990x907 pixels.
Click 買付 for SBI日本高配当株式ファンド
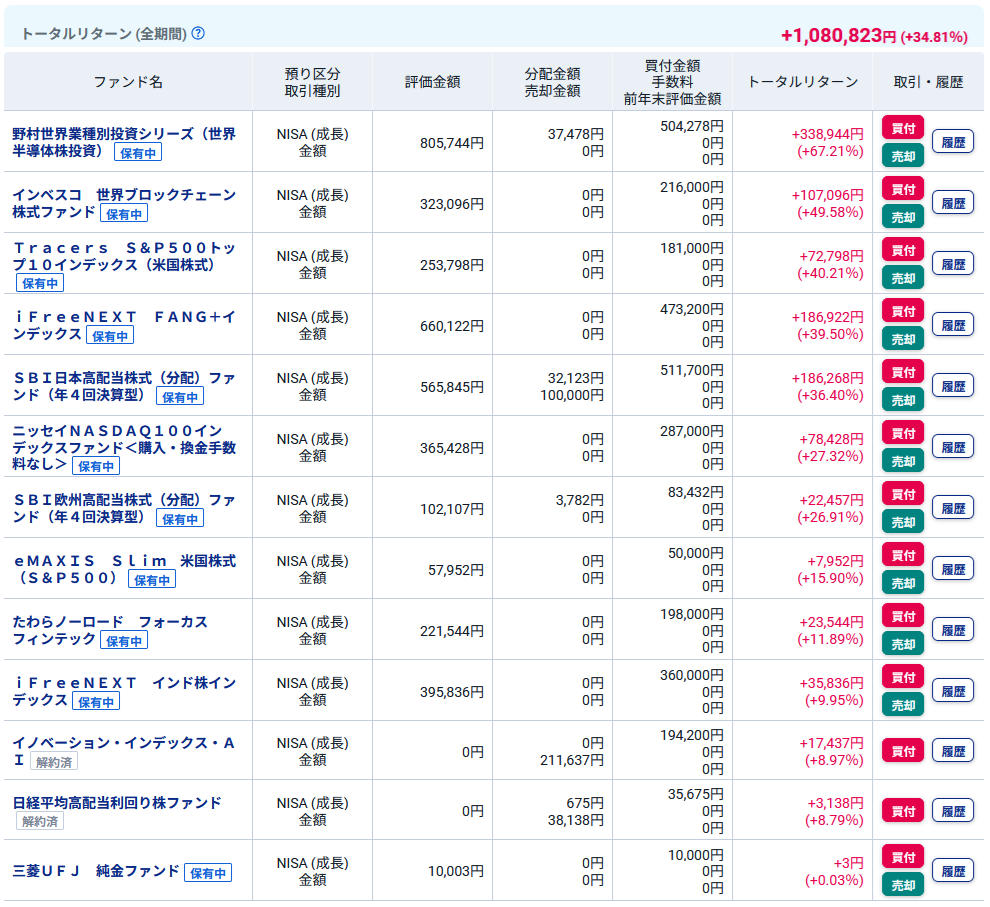point(903,372)
